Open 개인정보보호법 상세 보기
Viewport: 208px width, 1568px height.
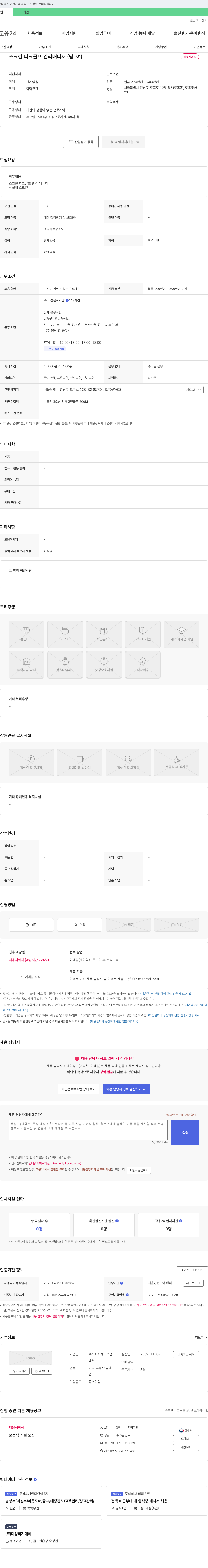[x=79, y=1089]
